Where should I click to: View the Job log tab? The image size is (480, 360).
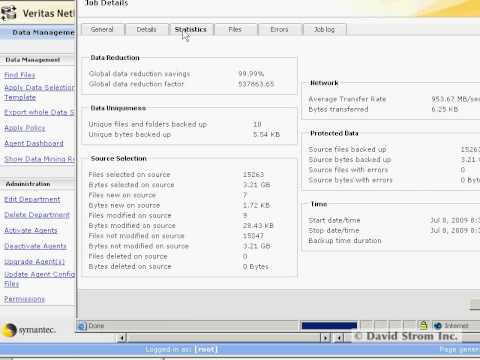325,29
